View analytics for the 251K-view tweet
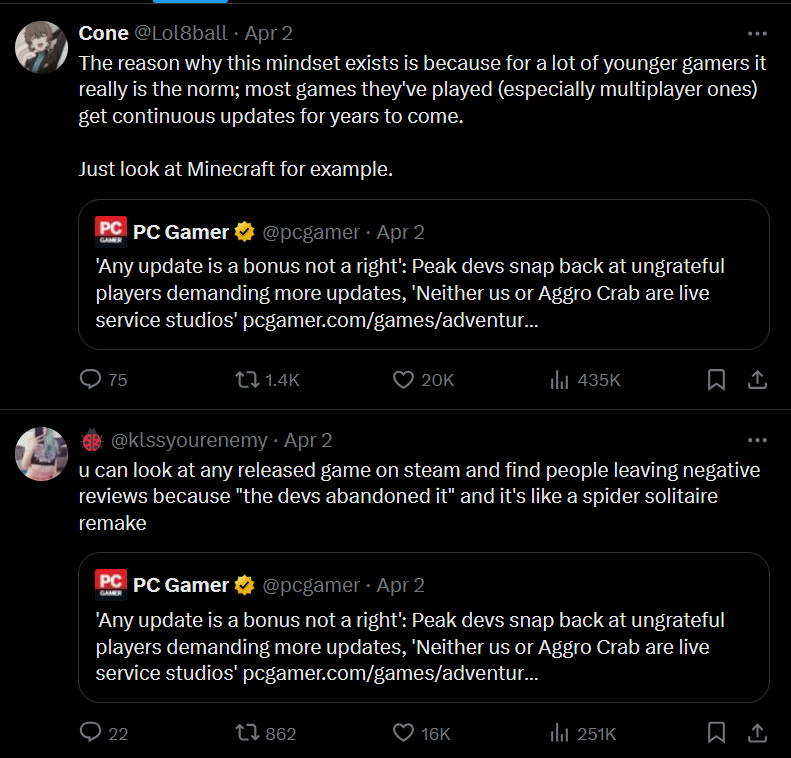The image size is (791, 758). pyautogui.click(x=560, y=733)
